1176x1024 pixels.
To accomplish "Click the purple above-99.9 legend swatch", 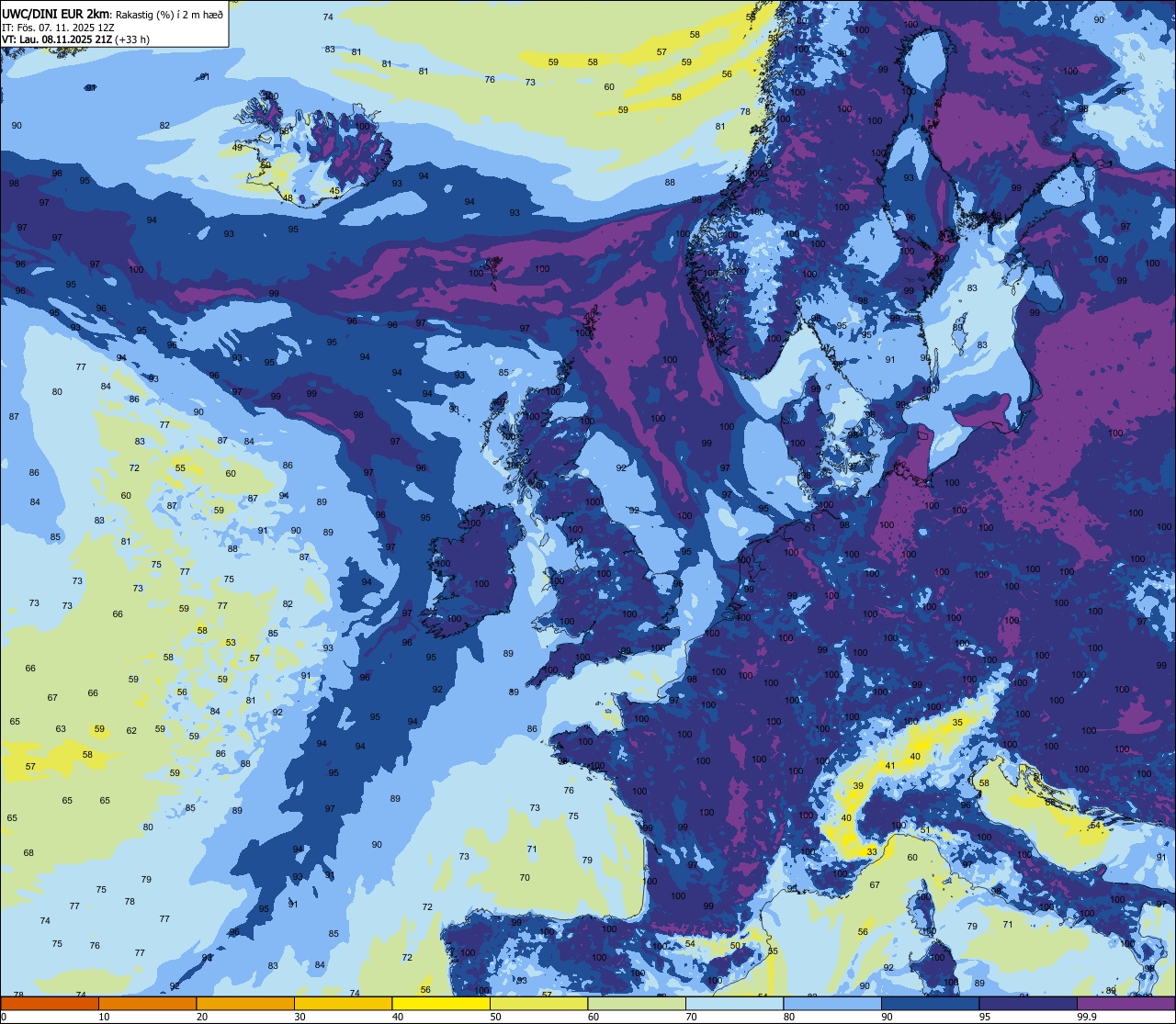I will pyautogui.click(x=1125, y=1003).
